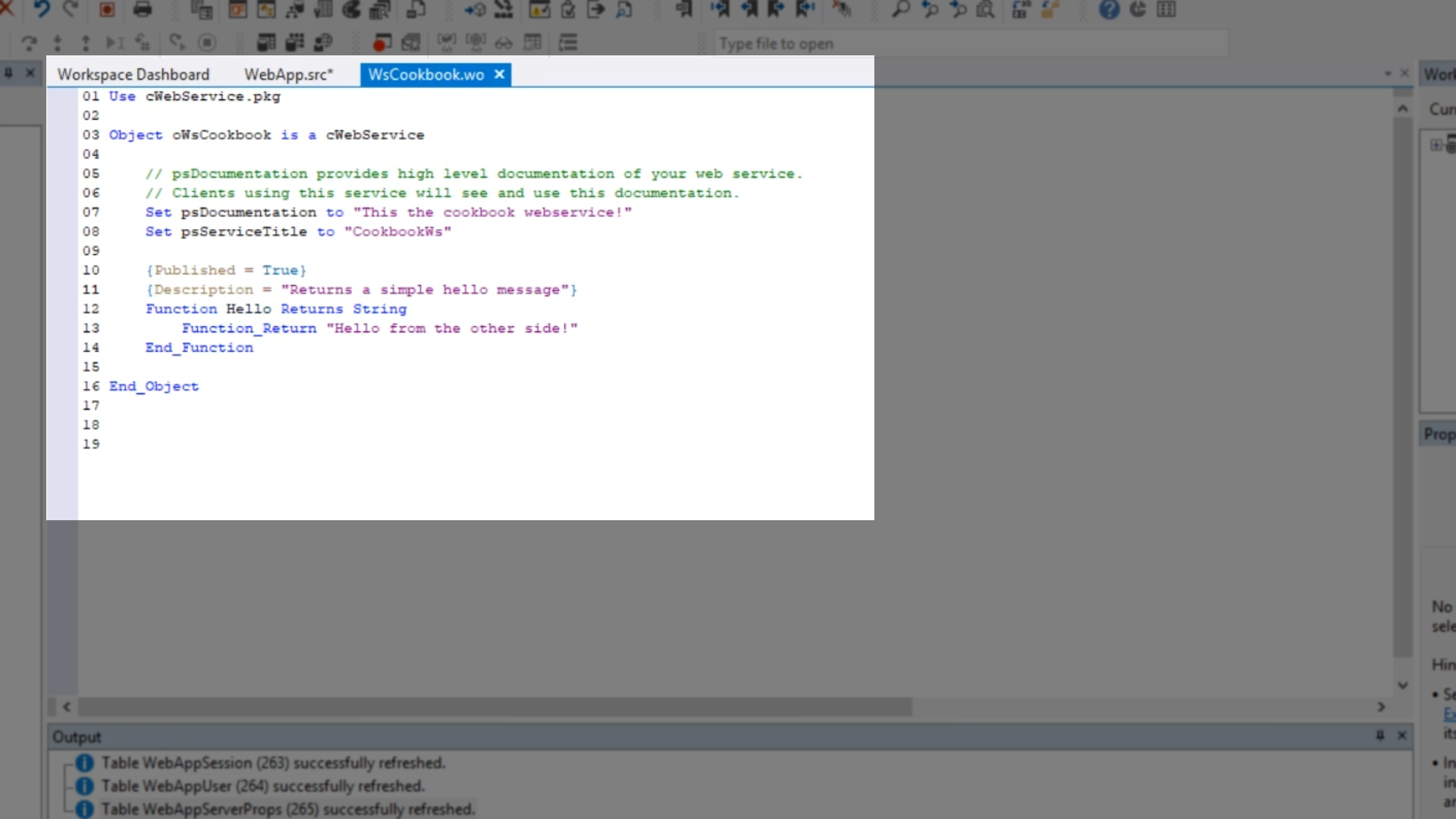The height and width of the screenshot is (819, 1456).
Task: Click the vertical scrollbar down arrow
Action: coord(1403,685)
